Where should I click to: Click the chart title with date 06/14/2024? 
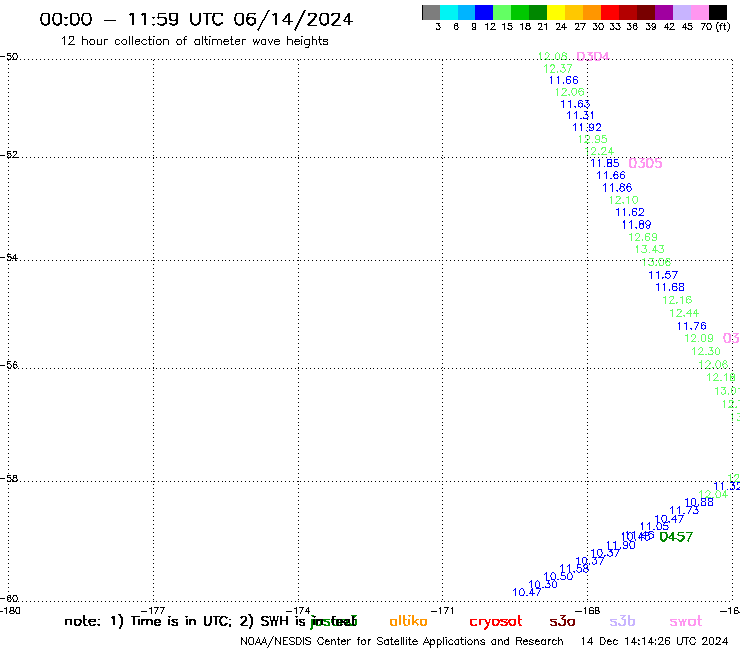[x=196, y=19]
